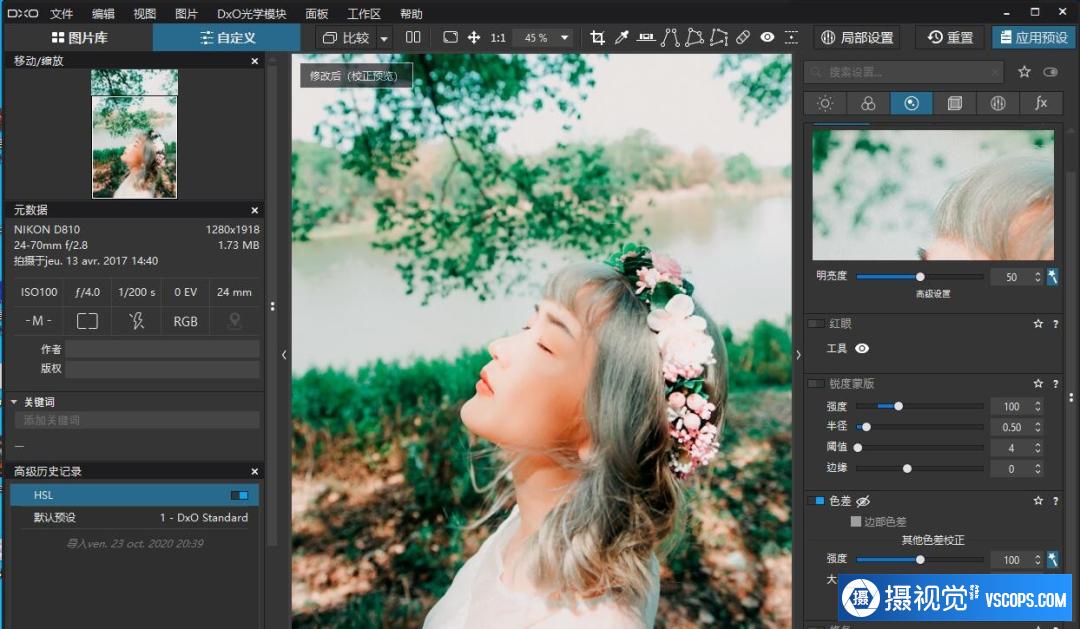
Task: Select the force parallels perspective tool
Action: pos(669,37)
